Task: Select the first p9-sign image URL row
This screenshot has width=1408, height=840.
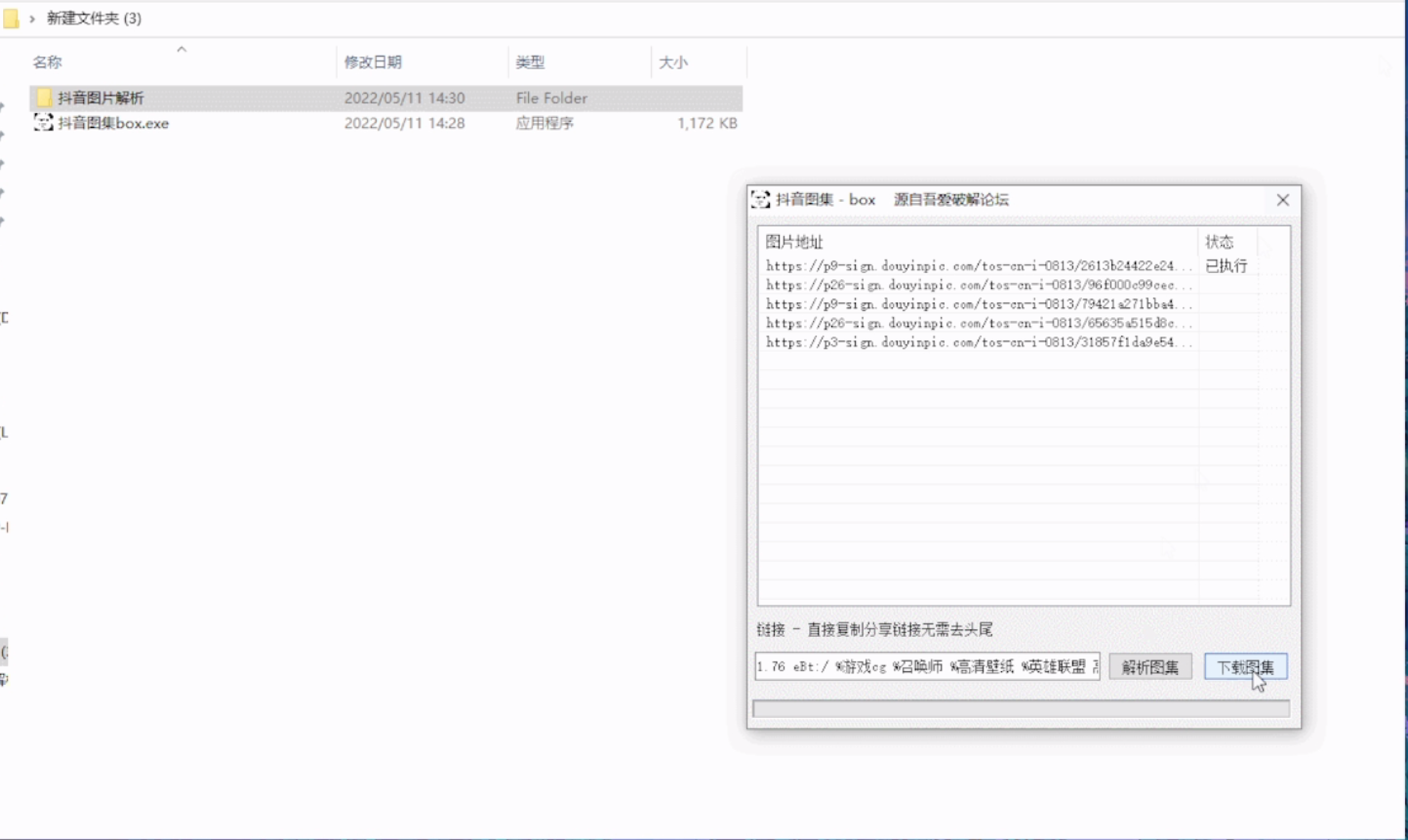Action: (979, 265)
